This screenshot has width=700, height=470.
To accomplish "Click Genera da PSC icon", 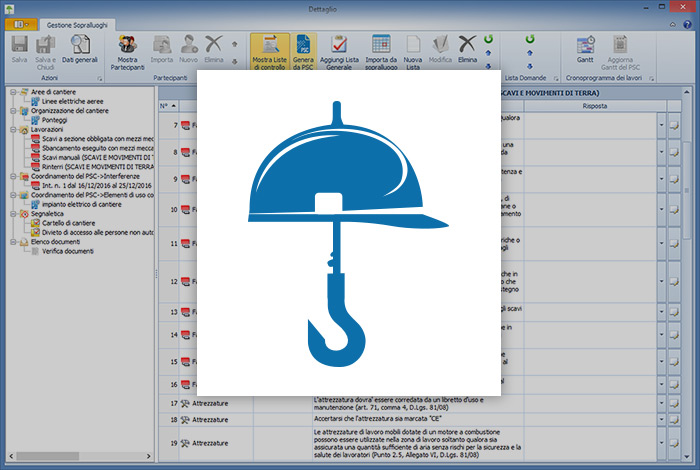I will (x=304, y=50).
